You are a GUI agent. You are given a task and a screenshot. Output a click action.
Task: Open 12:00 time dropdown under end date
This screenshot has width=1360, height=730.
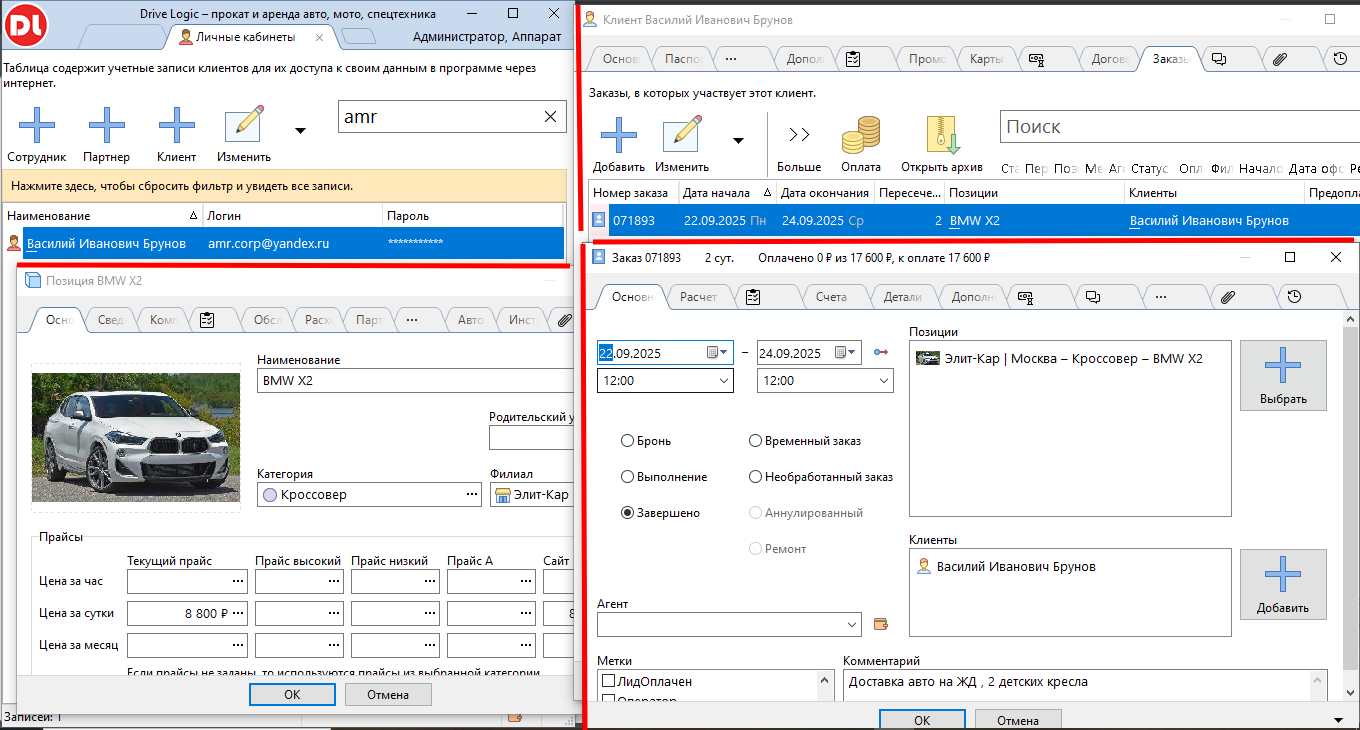pos(883,381)
